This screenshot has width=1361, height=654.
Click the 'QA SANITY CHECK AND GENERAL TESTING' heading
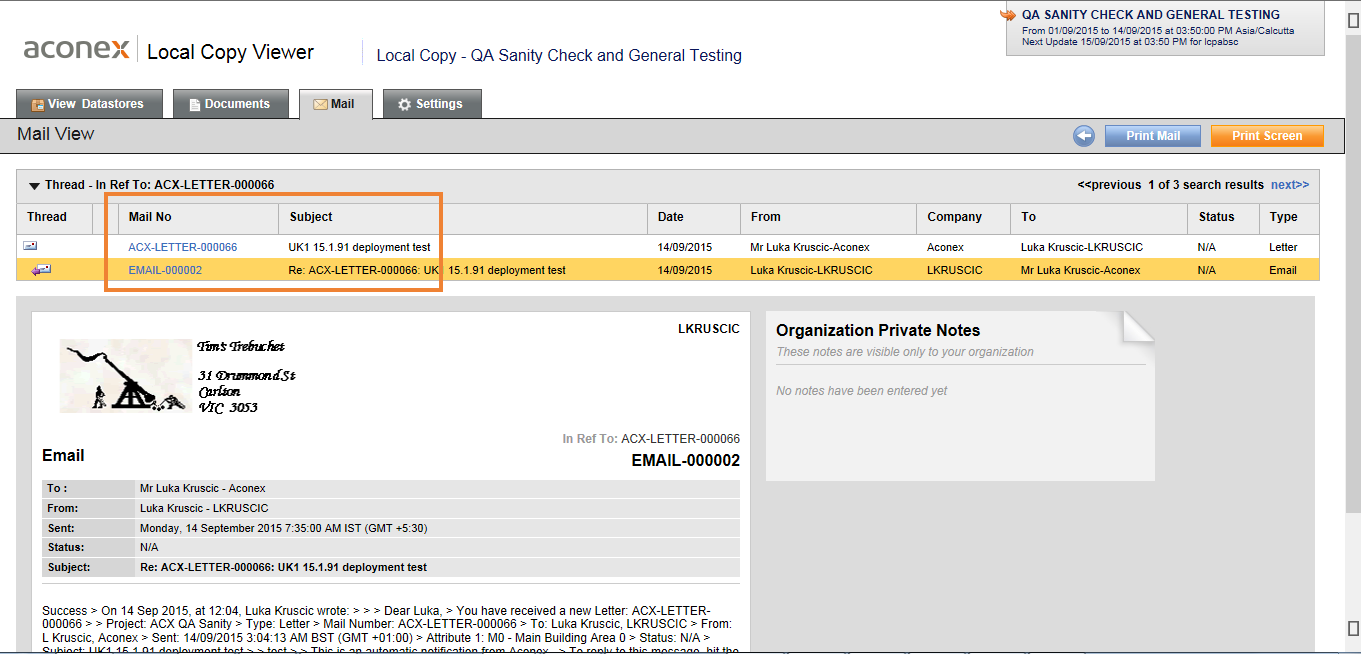pos(1151,15)
